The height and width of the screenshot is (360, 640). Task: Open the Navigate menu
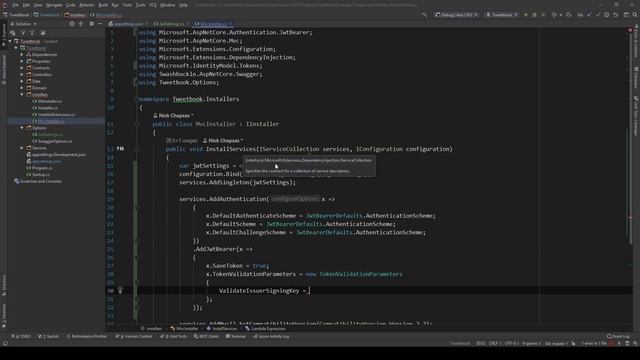coord(54,5)
